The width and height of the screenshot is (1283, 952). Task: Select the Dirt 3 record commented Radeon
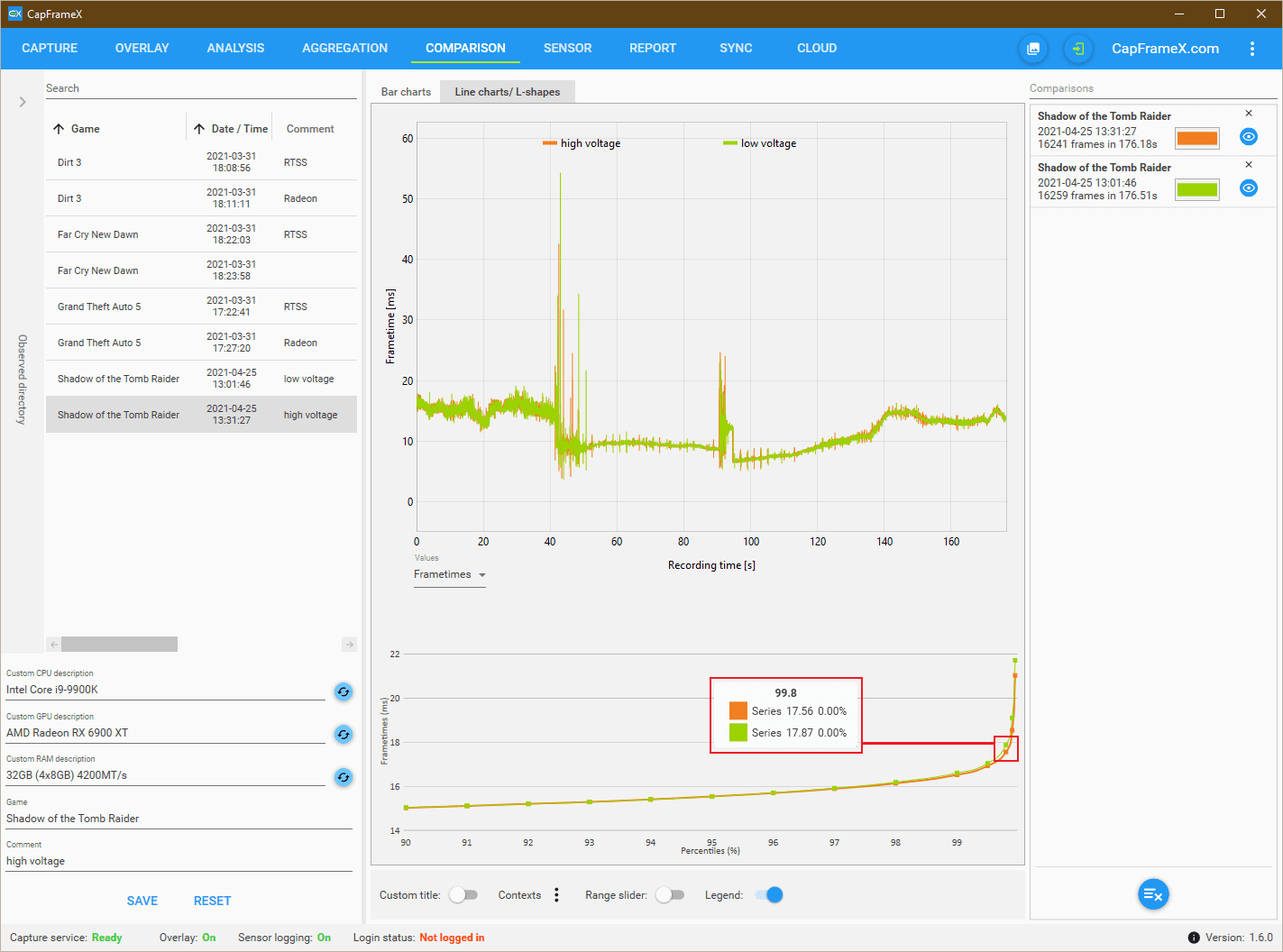[x=201, y=198]
